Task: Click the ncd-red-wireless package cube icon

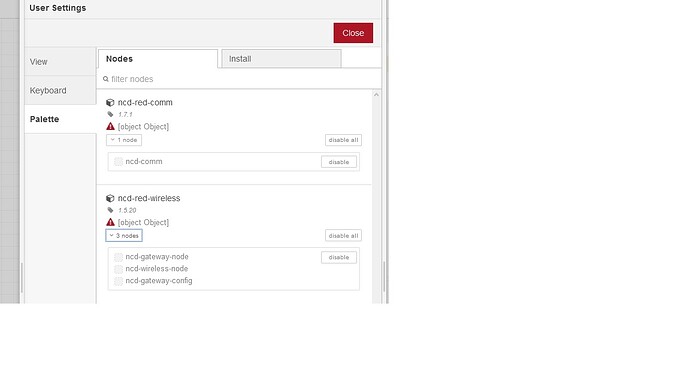Action: (110, 198)
